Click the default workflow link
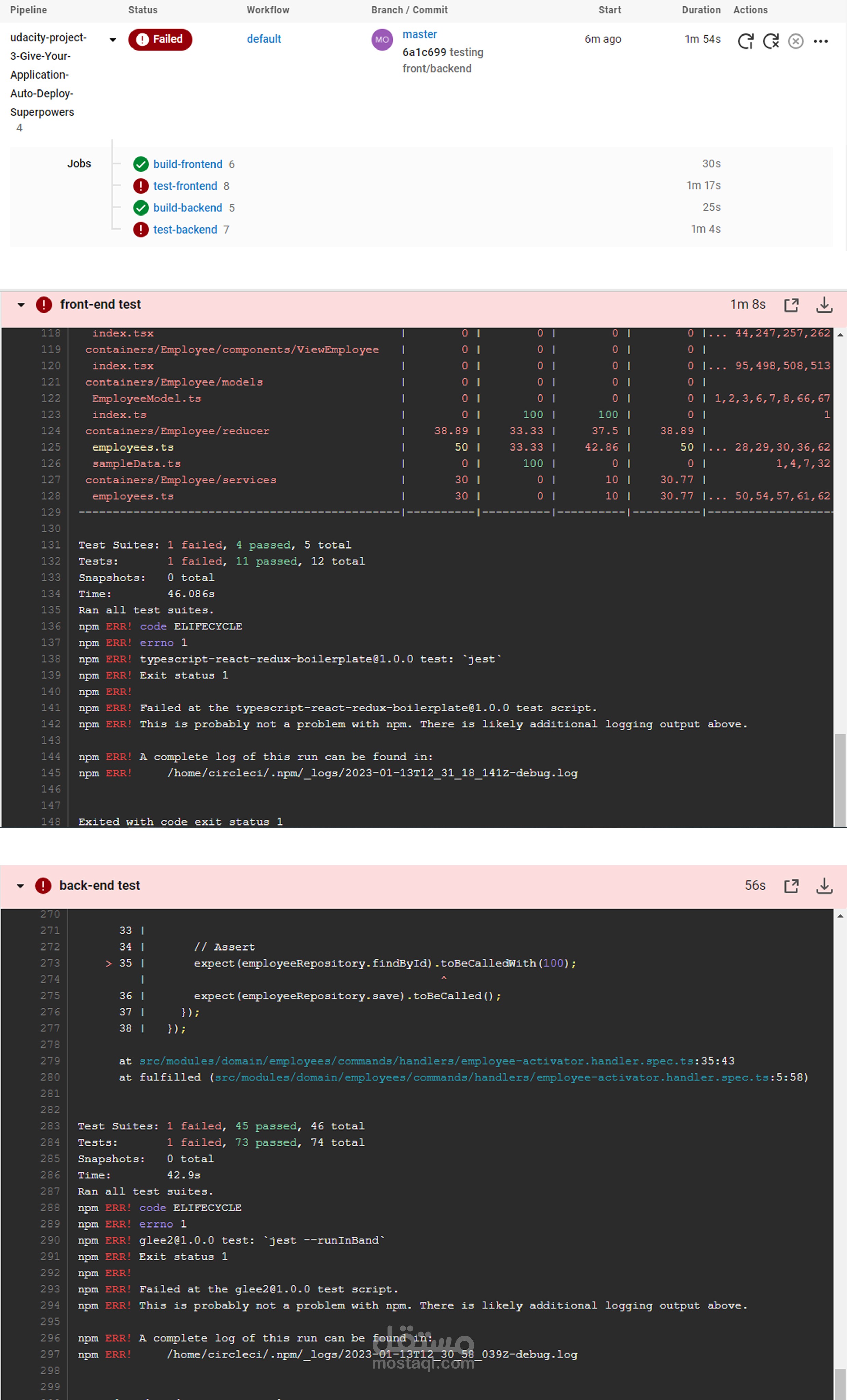 point(264,39)
